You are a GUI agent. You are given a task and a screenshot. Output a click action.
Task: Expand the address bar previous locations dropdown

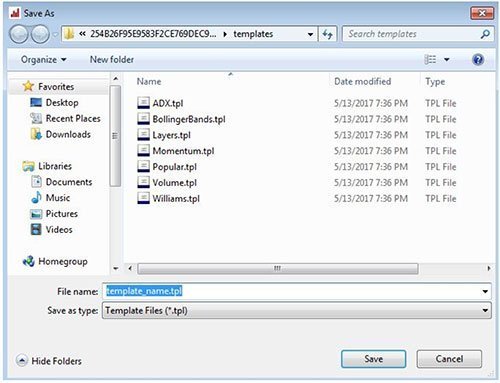310,34
